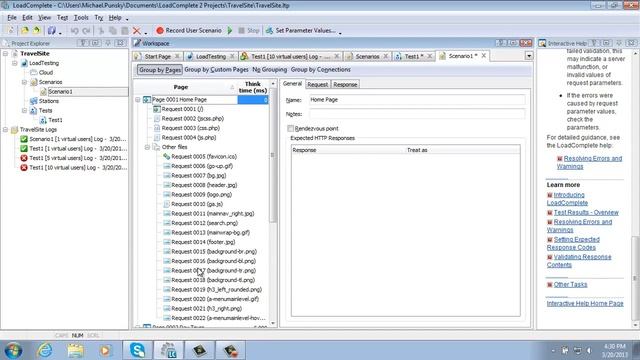
Task: Click the Notes input field
Action: pyautogui.click(x=417, y=114)
